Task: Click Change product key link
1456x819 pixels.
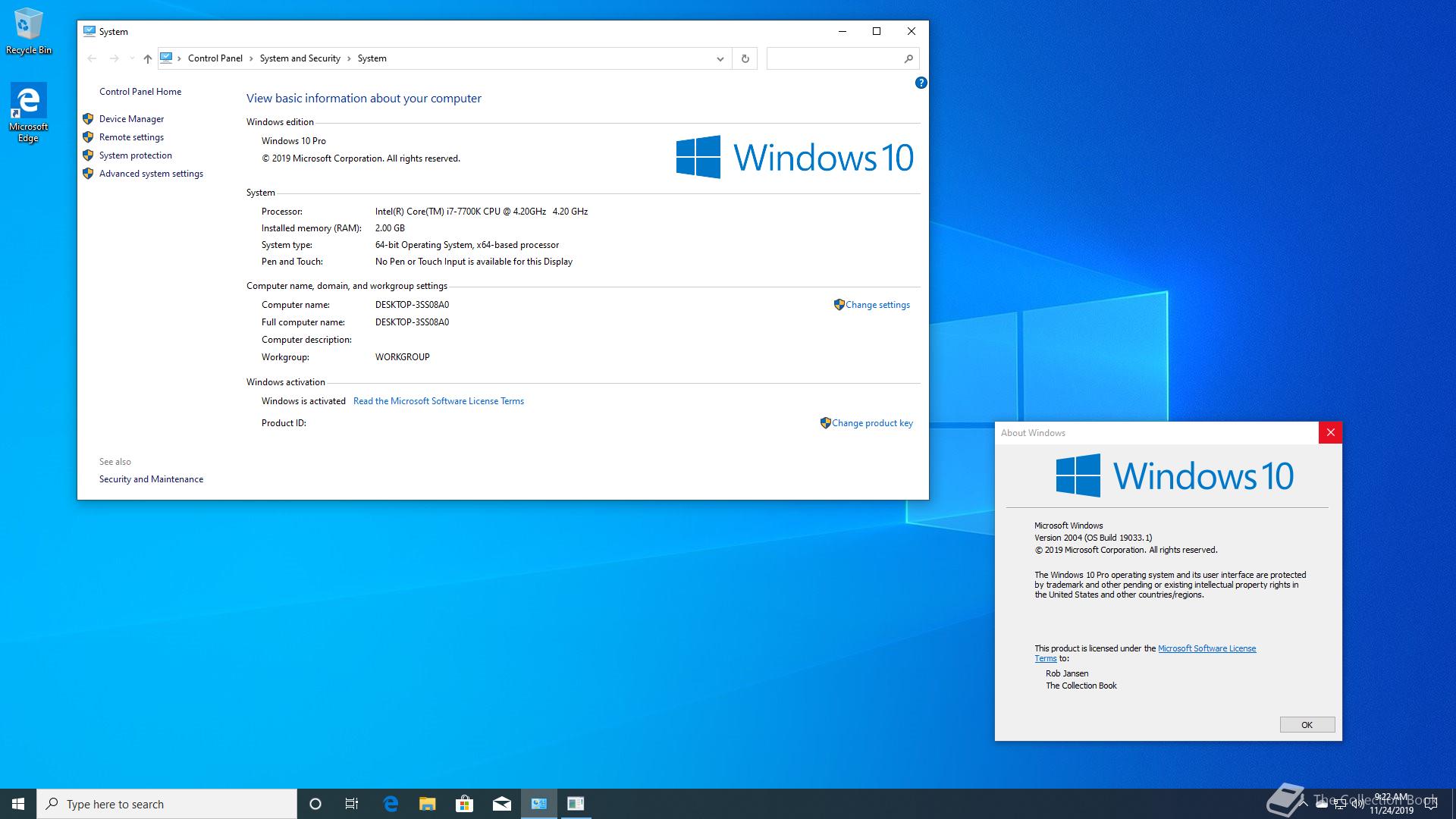Action: [872, 423]
